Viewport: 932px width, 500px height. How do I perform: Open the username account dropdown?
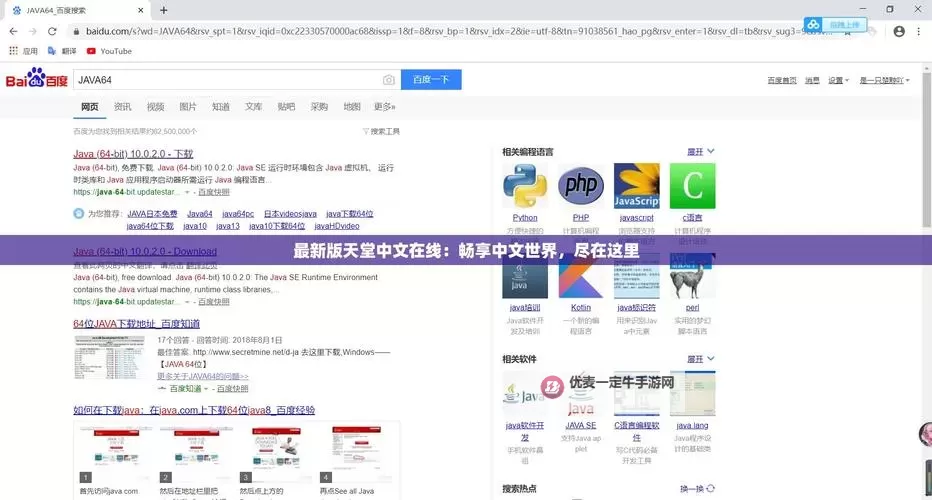click(x=884, y=80)
